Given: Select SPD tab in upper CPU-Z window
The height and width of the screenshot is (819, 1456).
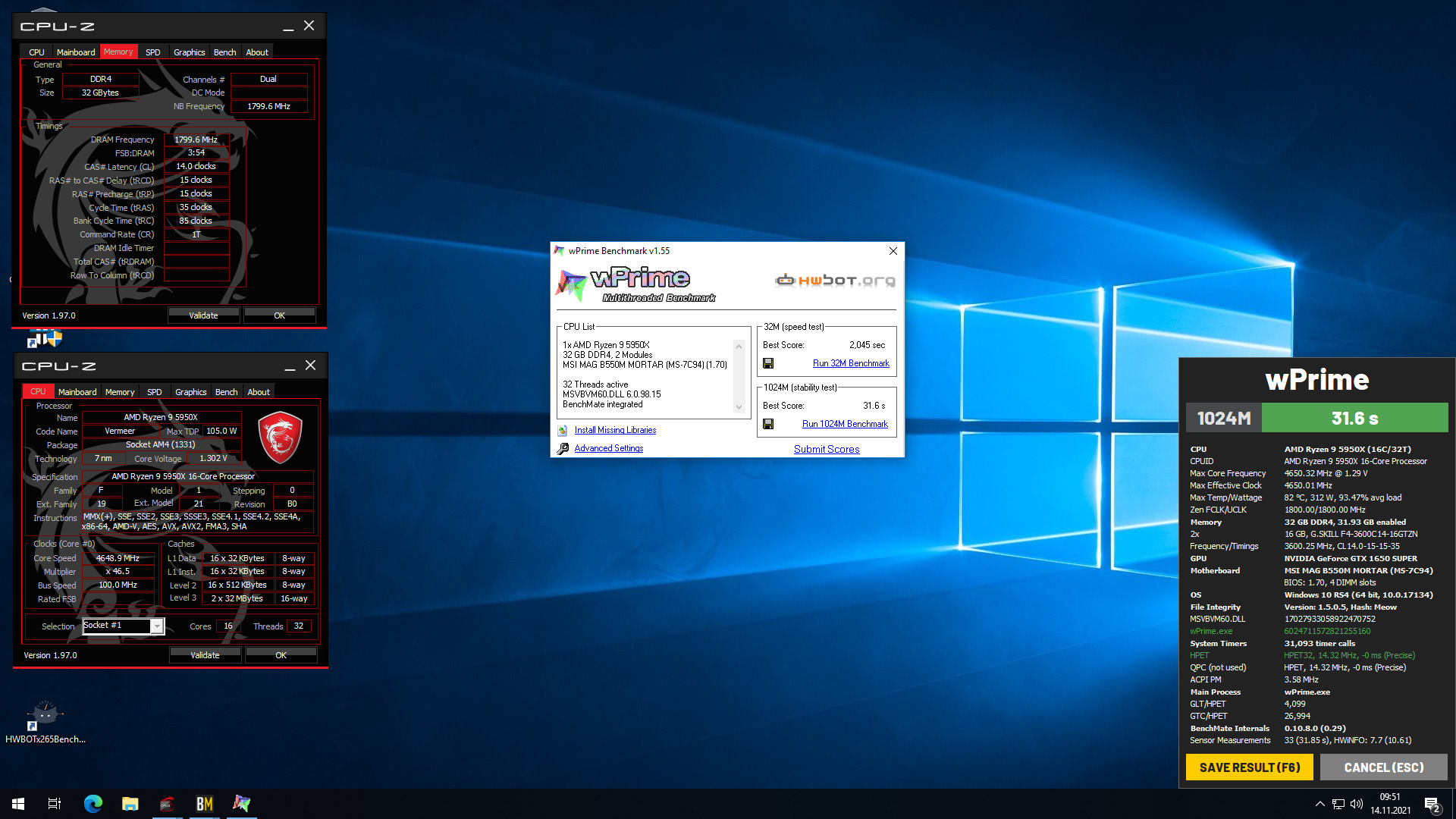Looking at the screenshot, I should [x=153, y=52].
